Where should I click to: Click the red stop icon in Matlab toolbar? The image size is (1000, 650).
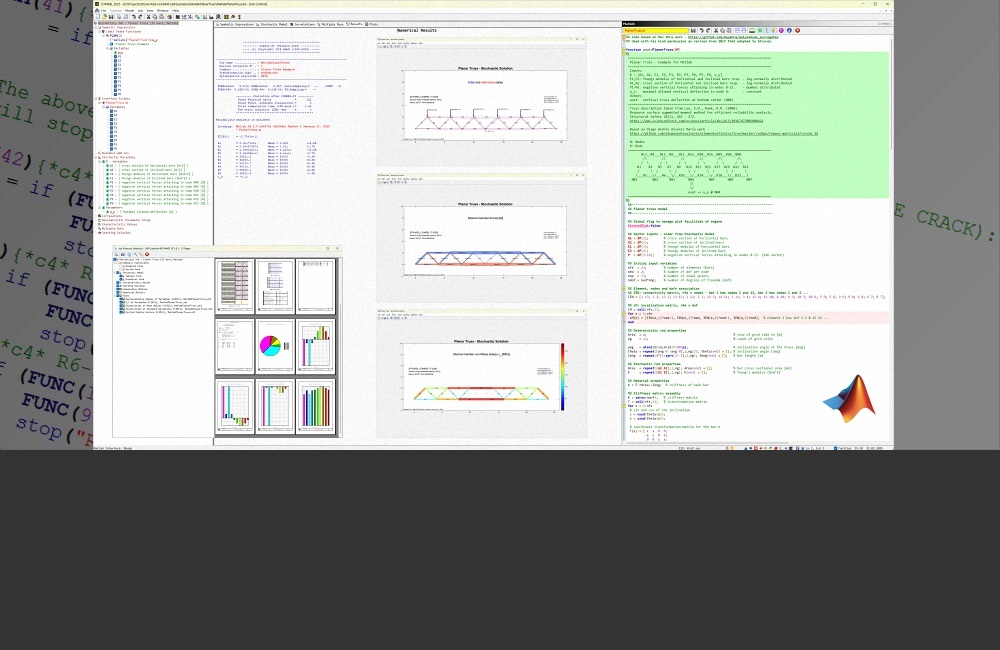(x=797, y=31)
